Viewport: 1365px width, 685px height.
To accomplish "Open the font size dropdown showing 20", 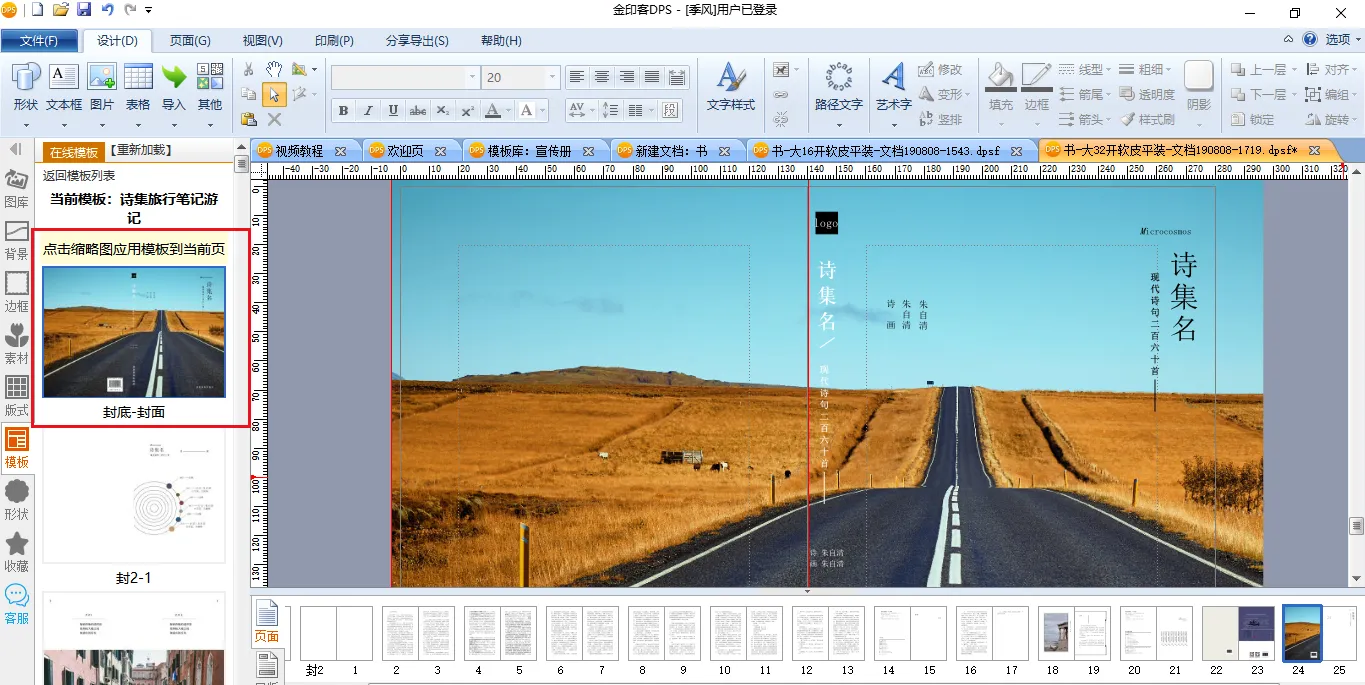I will point(551,77).
